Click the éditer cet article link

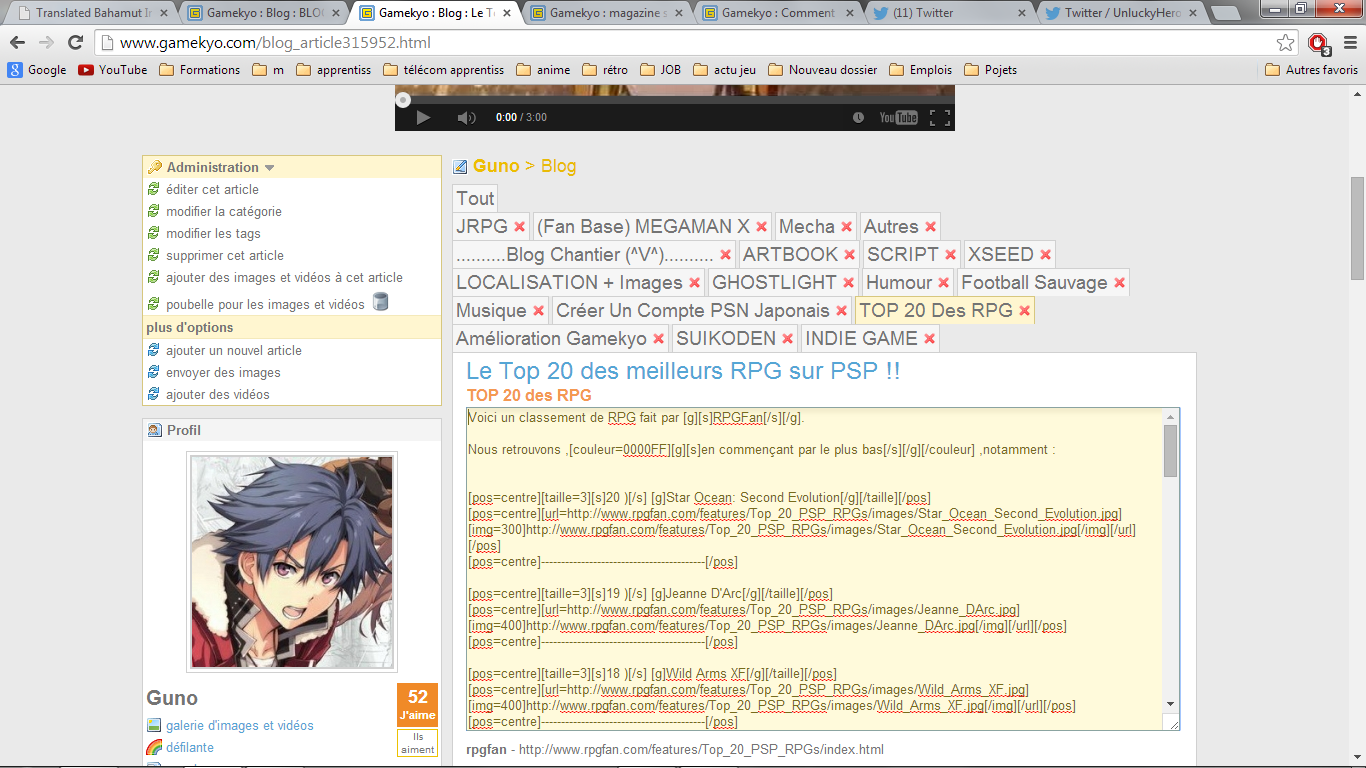pyautogui.click(x=212, y=189)
